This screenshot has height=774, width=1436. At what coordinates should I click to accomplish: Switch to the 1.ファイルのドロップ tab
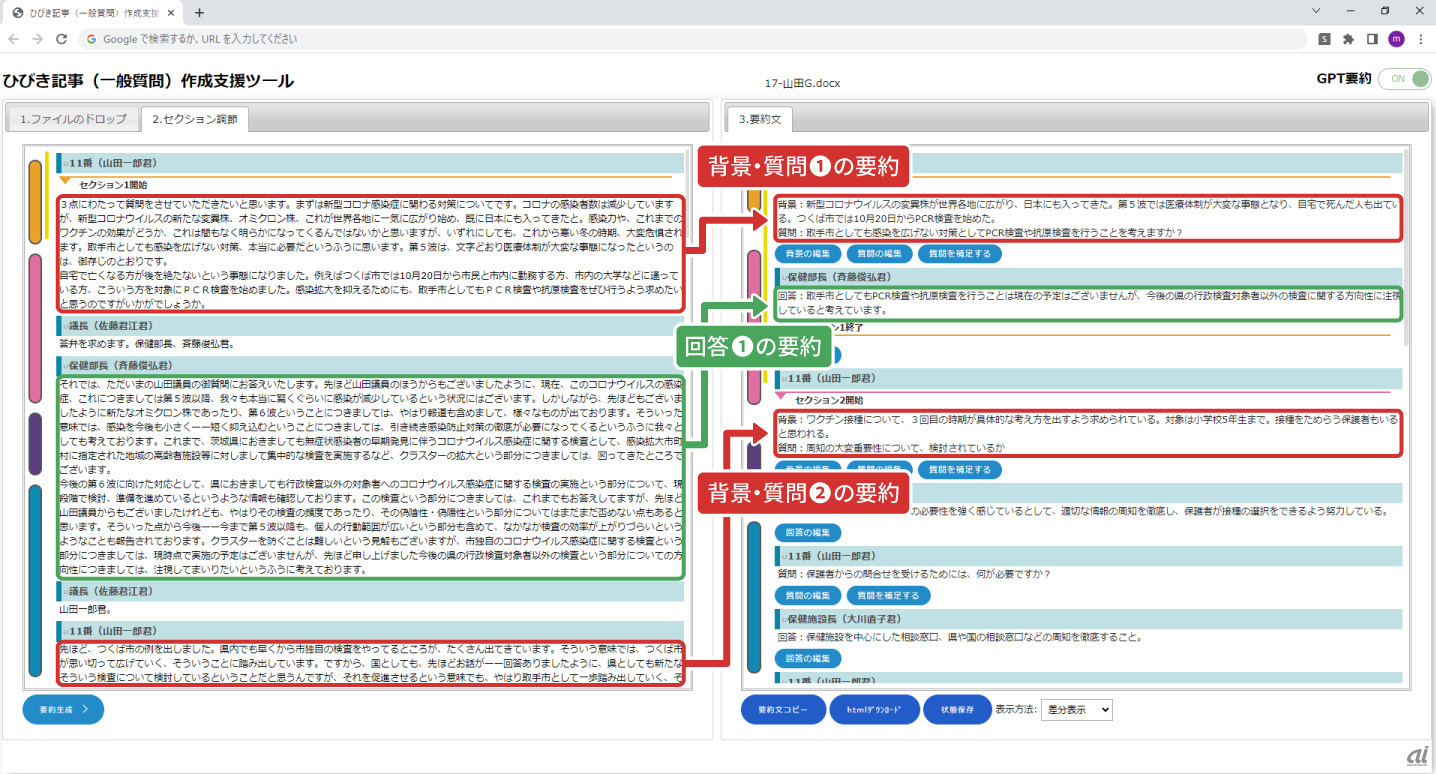pyautogui.click(x=73, y=119)
